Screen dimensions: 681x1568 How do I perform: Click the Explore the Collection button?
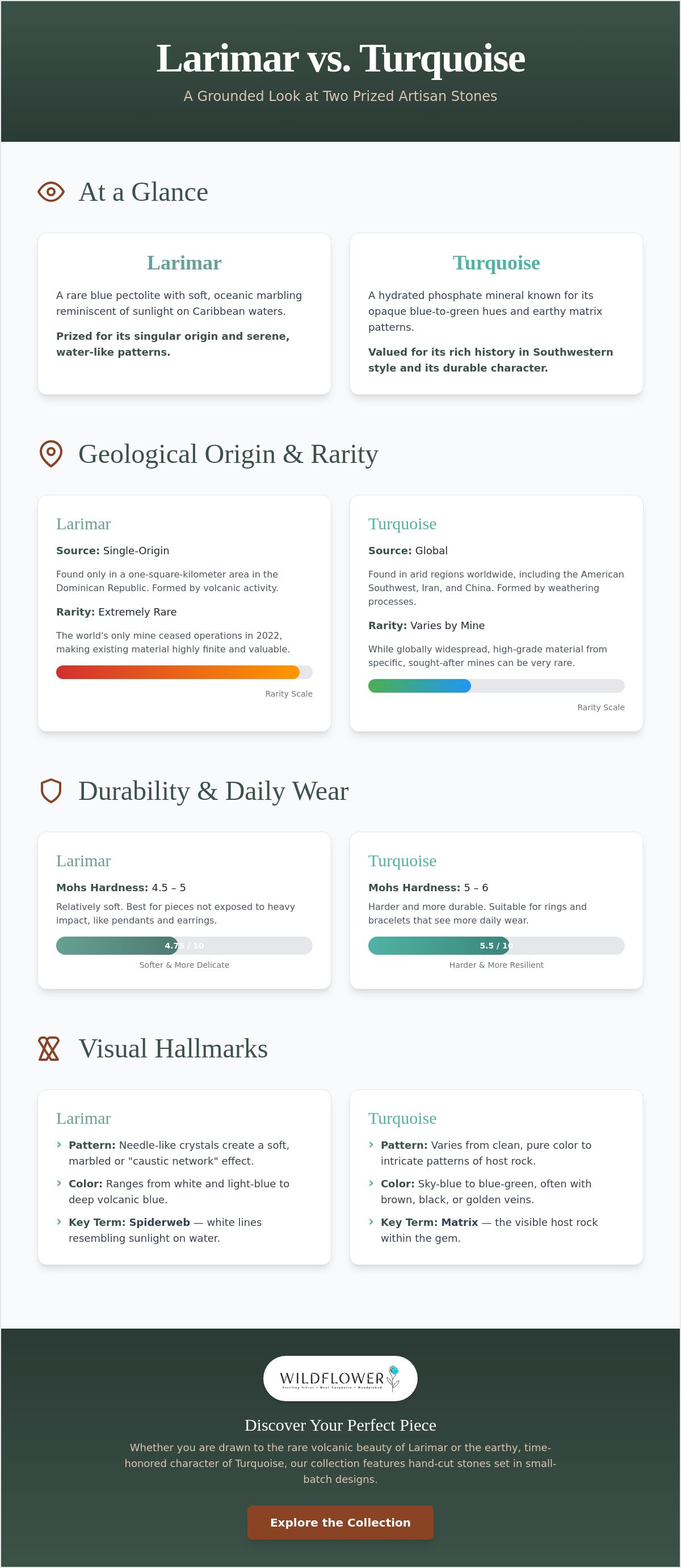point(340,1523)
